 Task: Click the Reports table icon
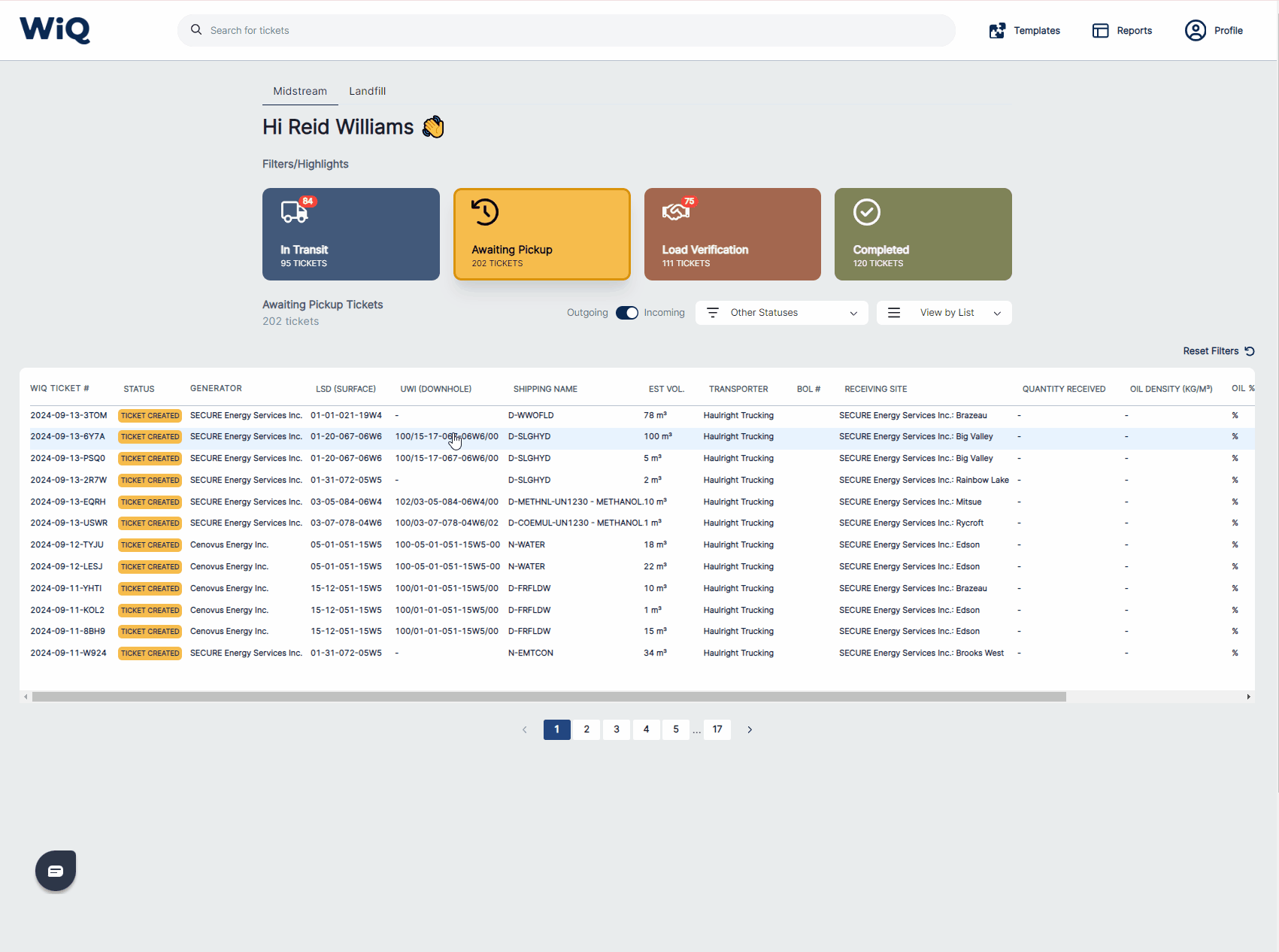pos(1101,31)
